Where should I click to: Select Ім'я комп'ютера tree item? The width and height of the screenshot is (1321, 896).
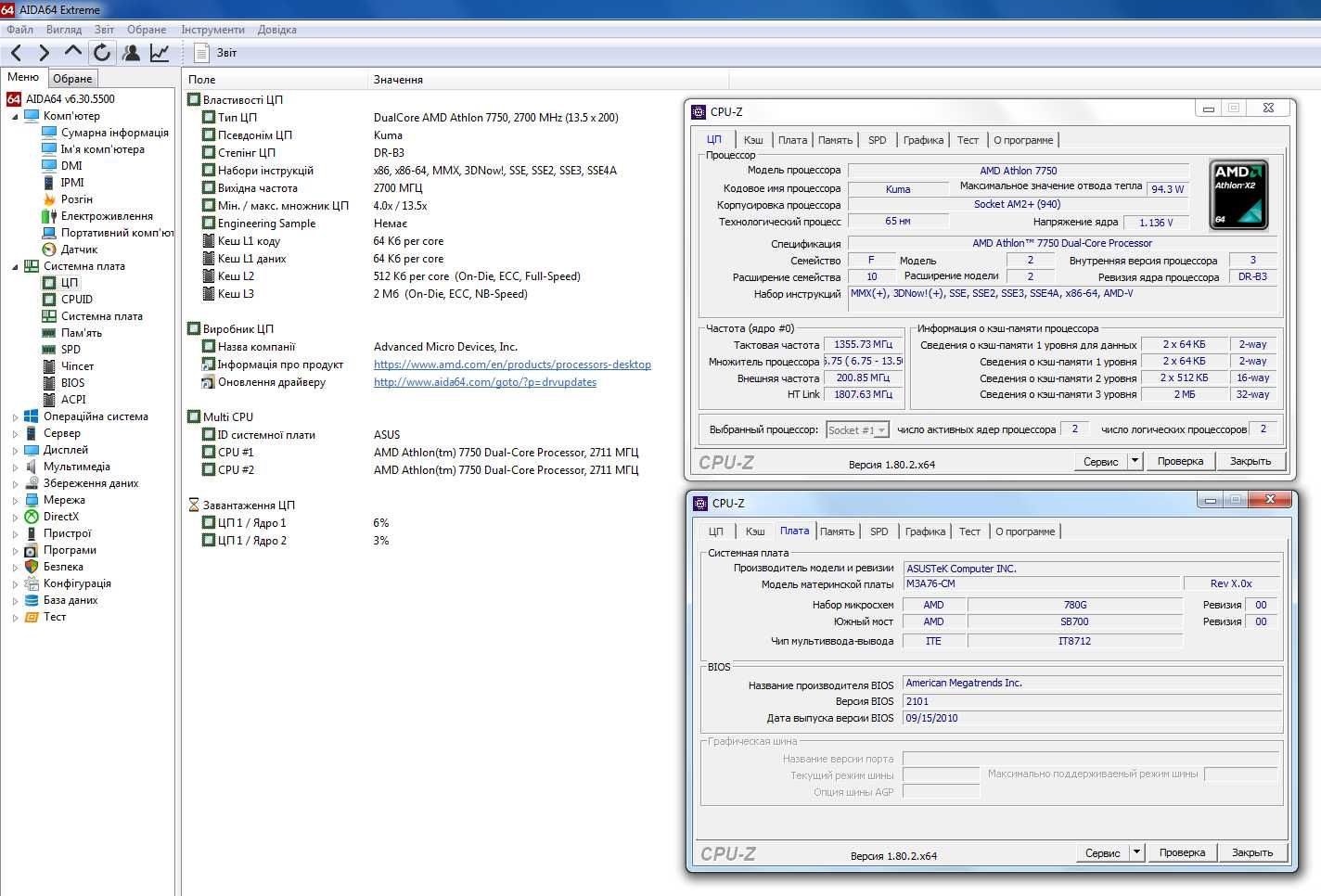point(102,149)
